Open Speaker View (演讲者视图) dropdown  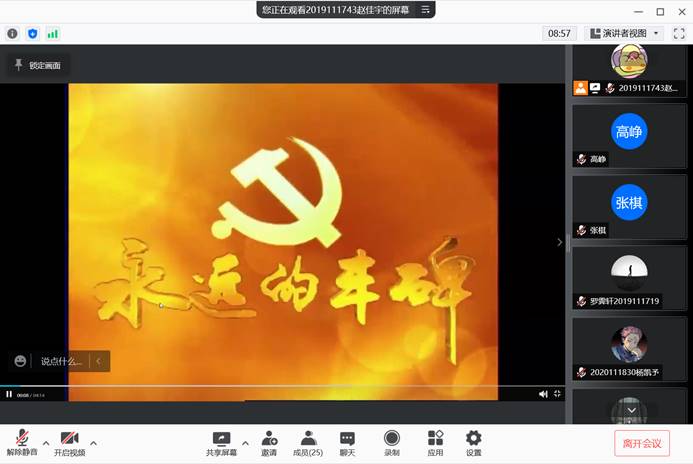tap(626, 33)
